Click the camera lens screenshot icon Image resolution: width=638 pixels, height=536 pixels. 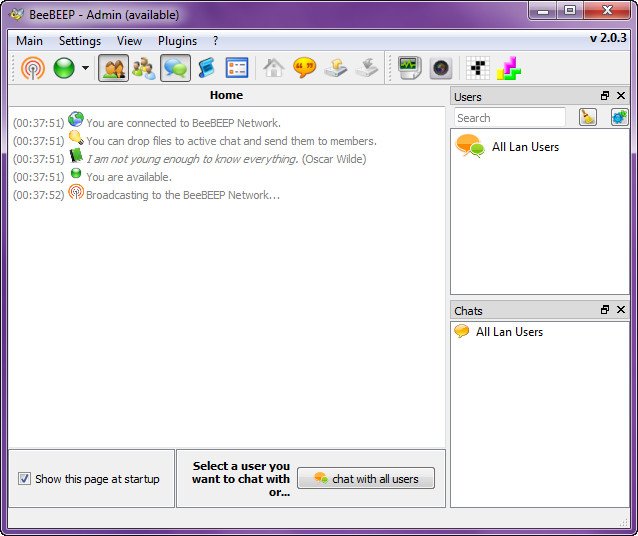[441, 68]
